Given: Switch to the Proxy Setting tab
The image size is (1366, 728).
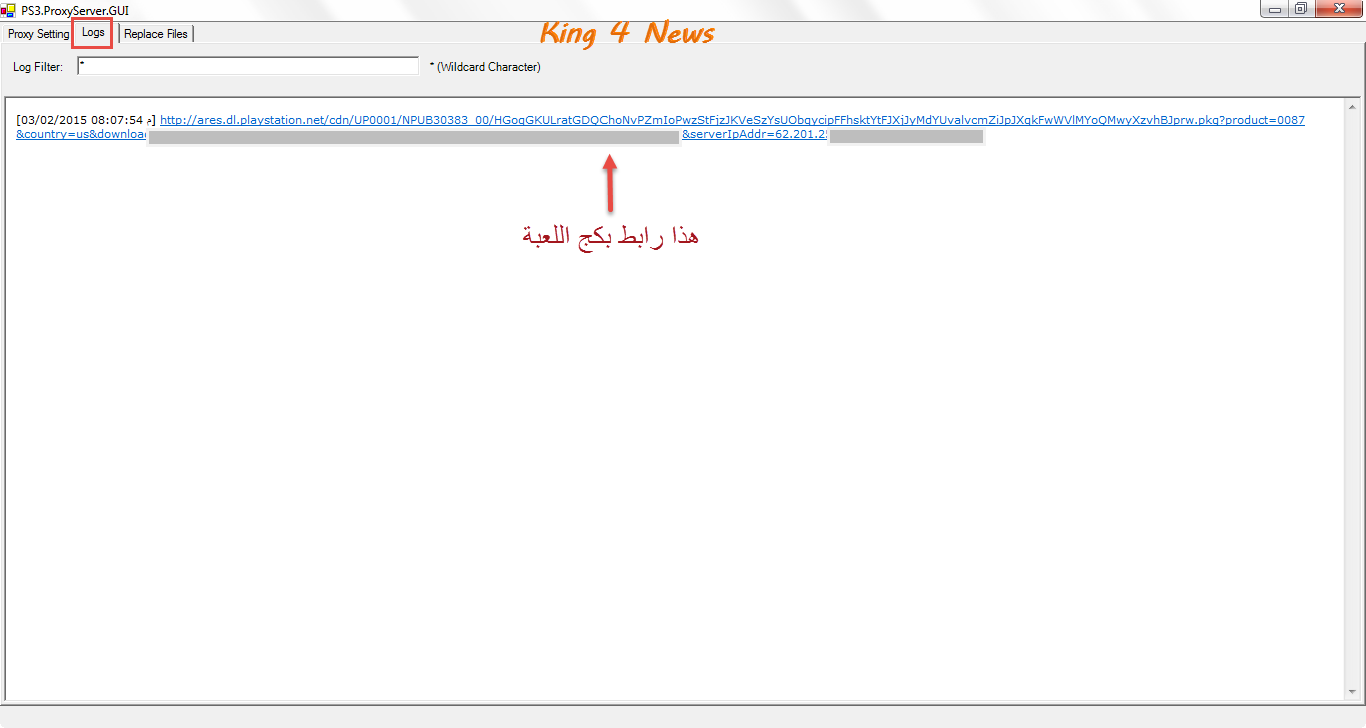Looking at the screenshot, I should 38,34.
